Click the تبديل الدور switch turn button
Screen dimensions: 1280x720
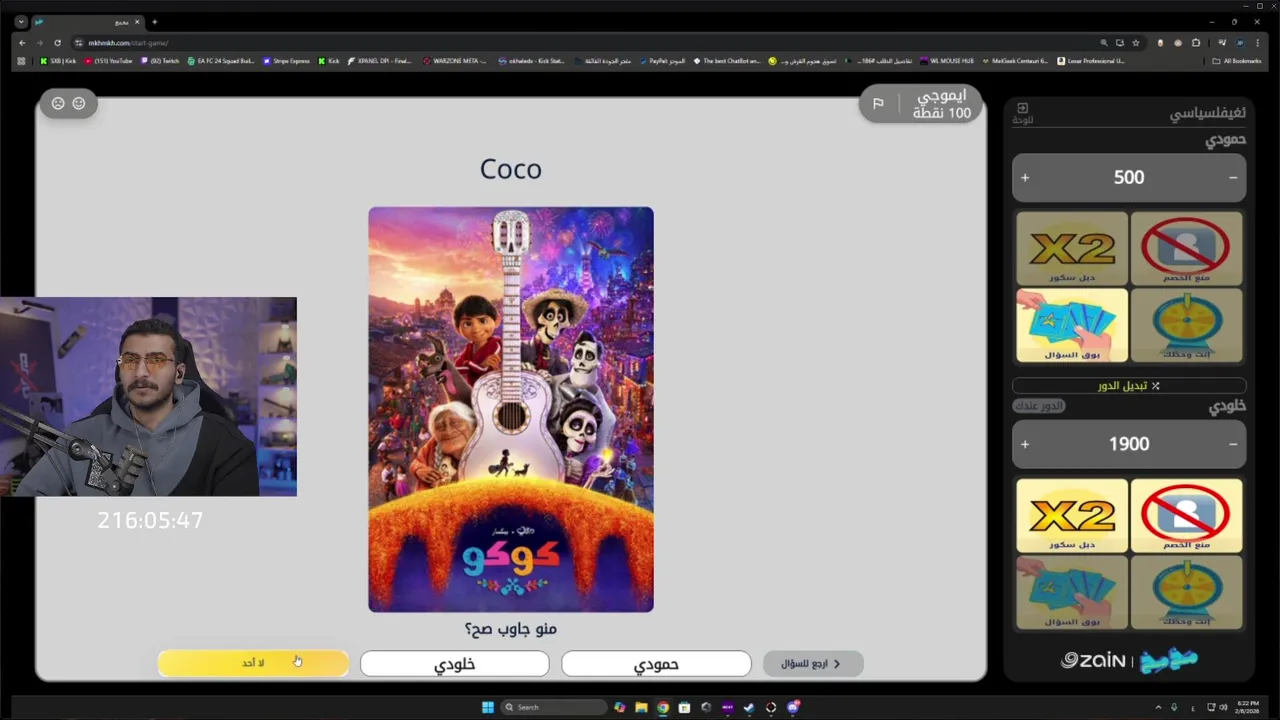1129,385
